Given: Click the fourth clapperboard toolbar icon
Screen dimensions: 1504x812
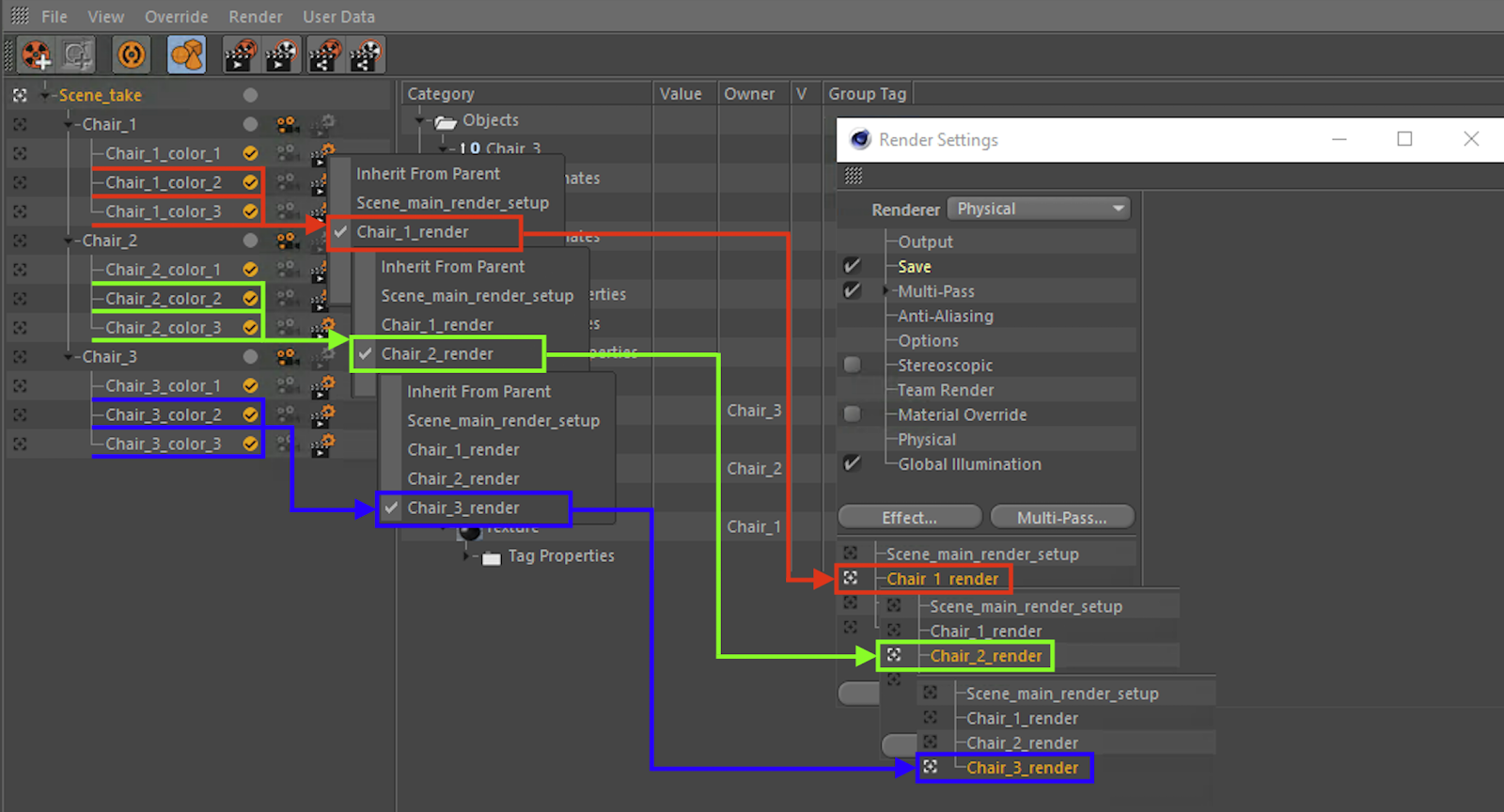Looking at the screenshot, I should (366, 55).
